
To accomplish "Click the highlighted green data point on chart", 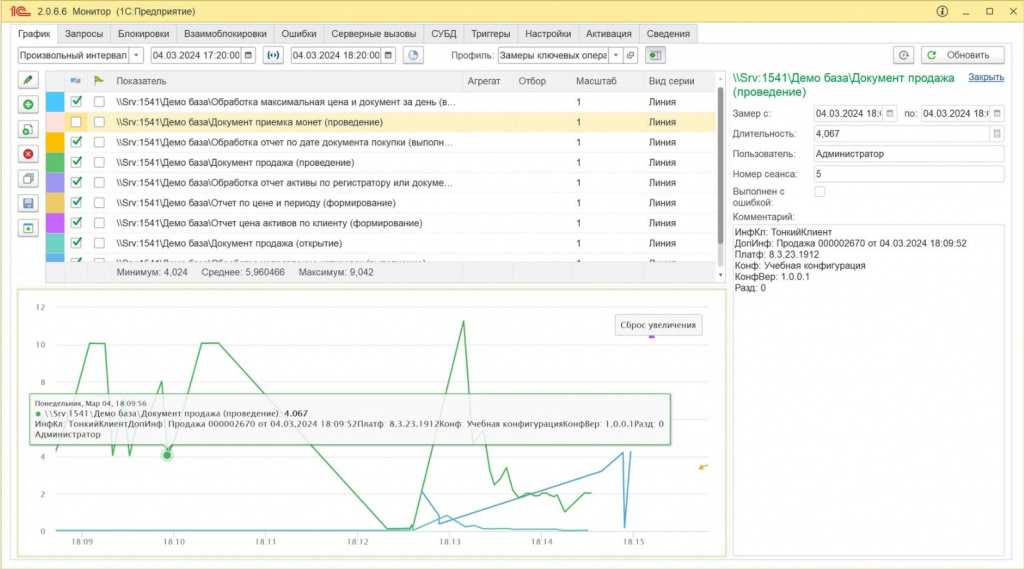I will click(x=167, y=455).
